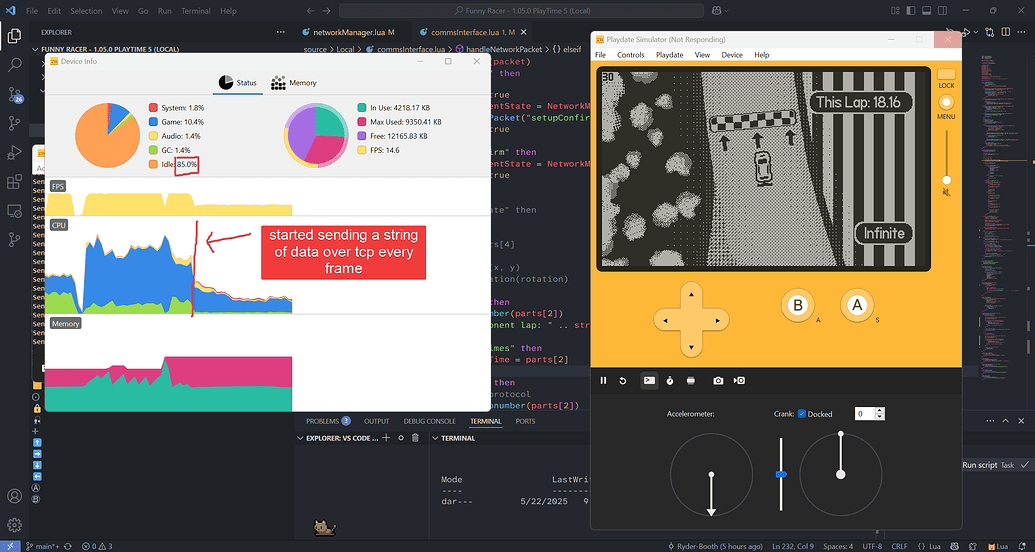Increment the crank angle stepper up arrow
The height and width of the screenshot is (552, 1035).
(x=879, y=411)
